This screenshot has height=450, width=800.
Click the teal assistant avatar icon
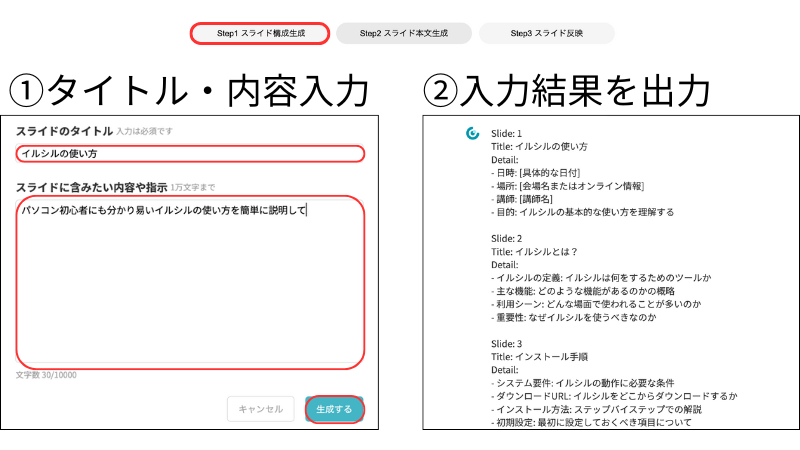[472, 134]
